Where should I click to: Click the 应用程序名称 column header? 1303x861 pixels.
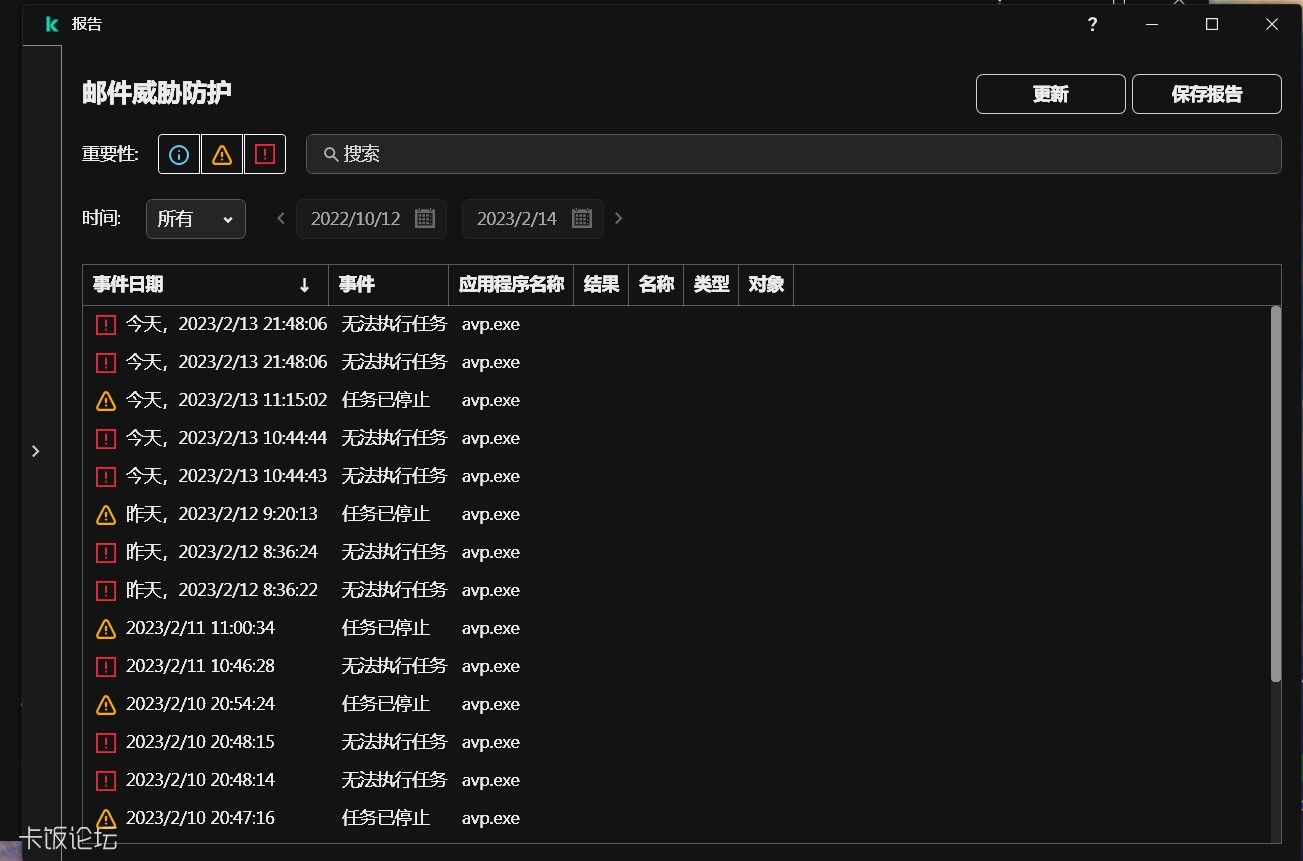(x=511, y=285)
